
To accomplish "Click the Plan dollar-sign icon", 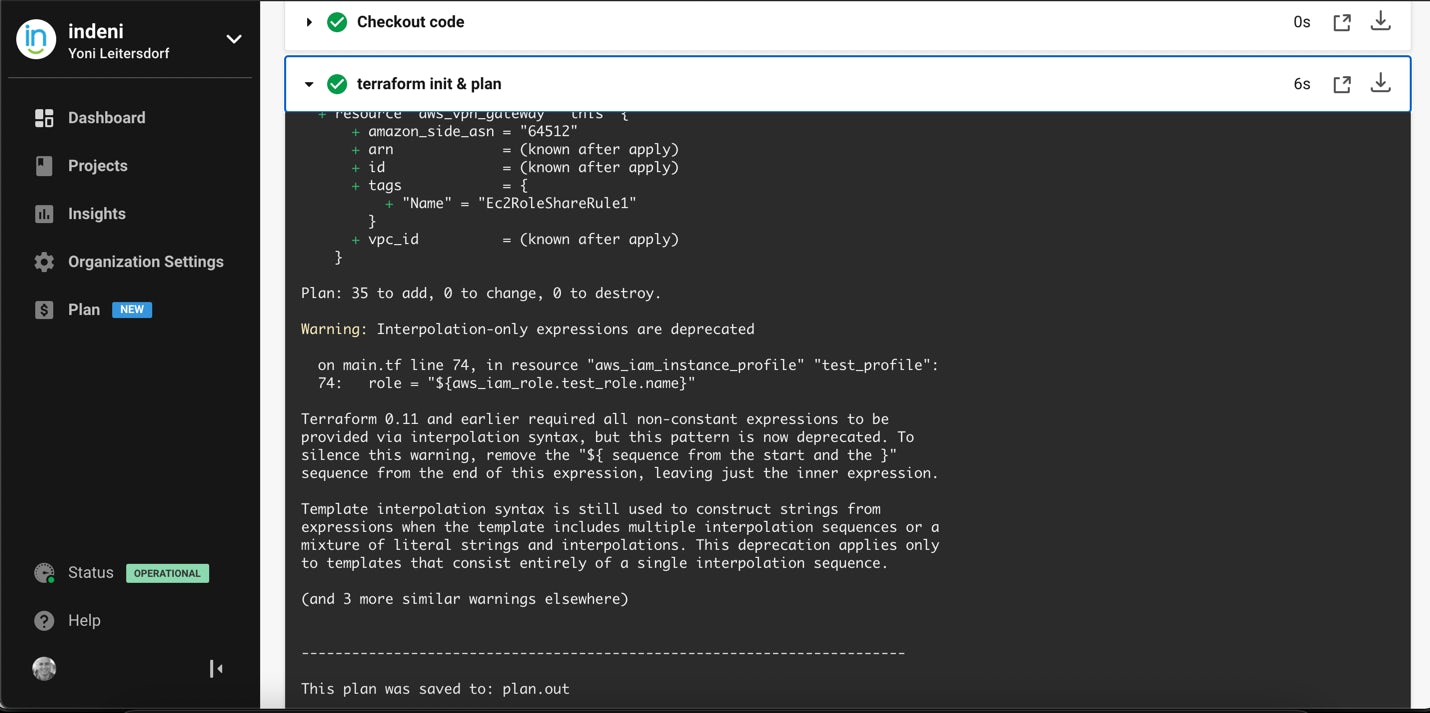I will [x=44, y=309].
